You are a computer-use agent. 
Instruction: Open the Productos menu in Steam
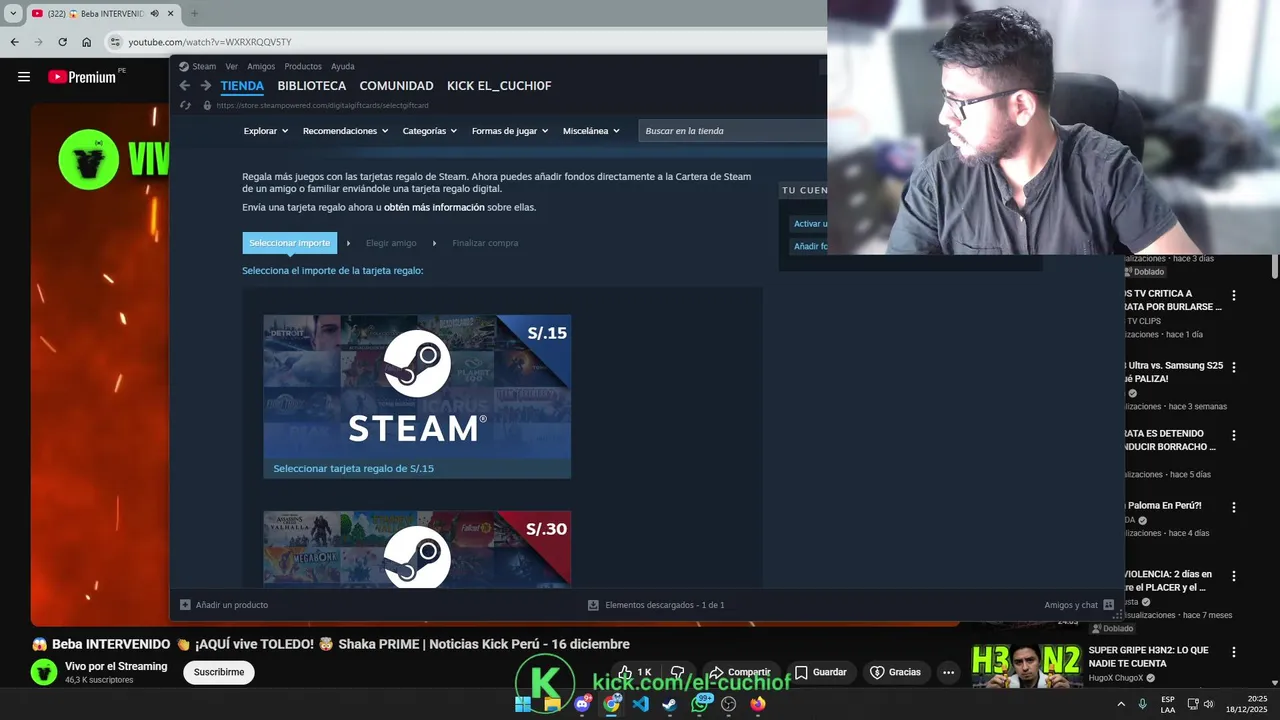point(303,66)
